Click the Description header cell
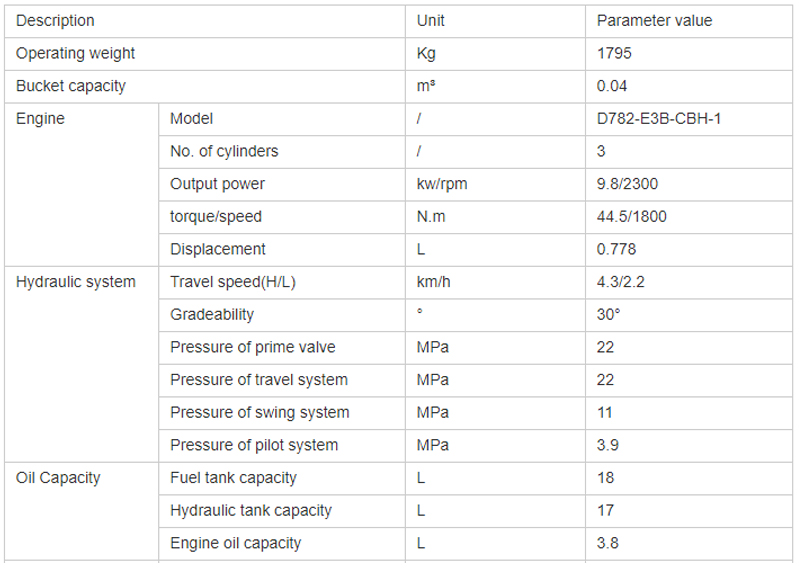800x571 pixels. 205,21
